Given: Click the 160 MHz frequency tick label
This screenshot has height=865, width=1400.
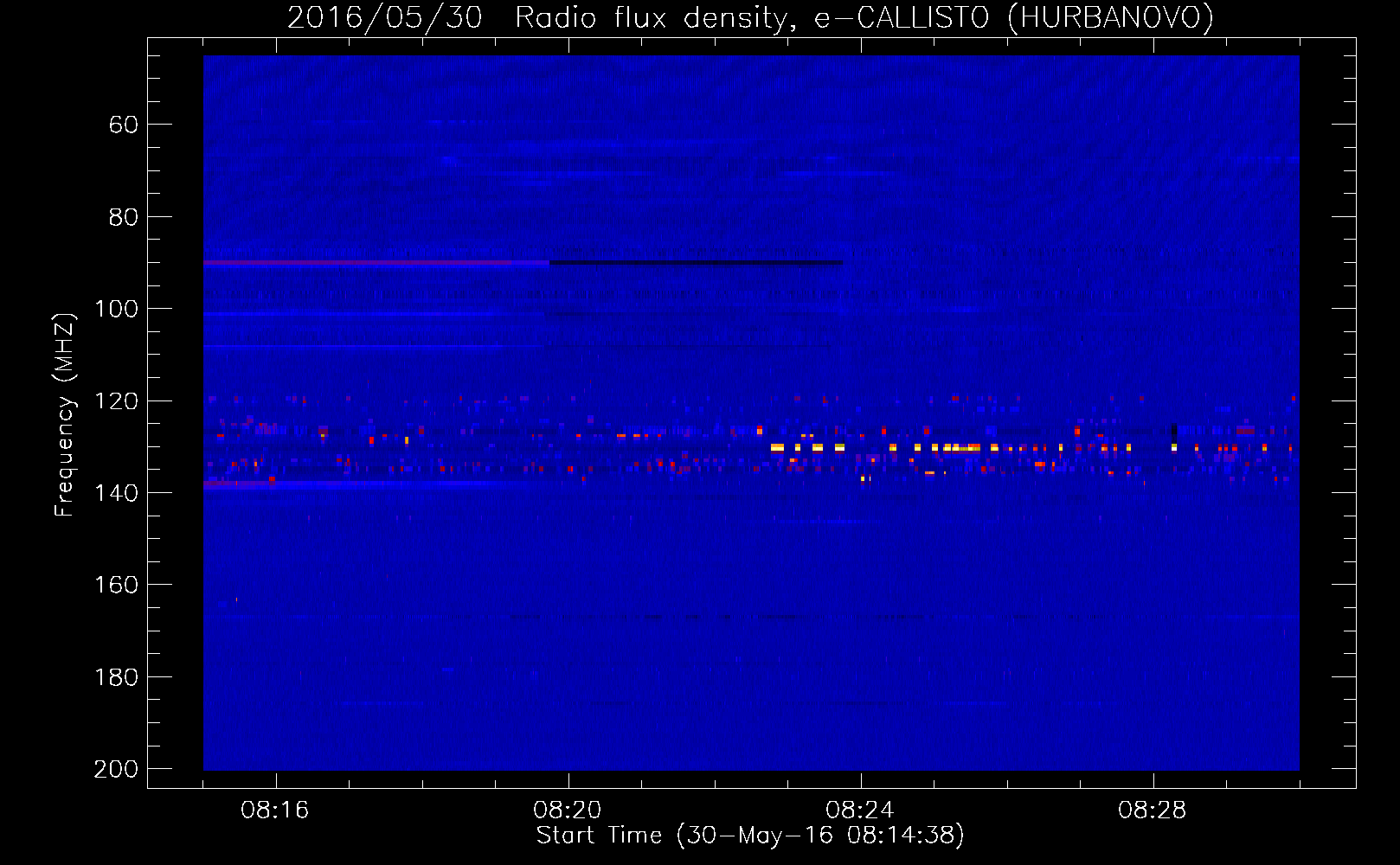Looking at the screenshot, I should pos(117,586).
